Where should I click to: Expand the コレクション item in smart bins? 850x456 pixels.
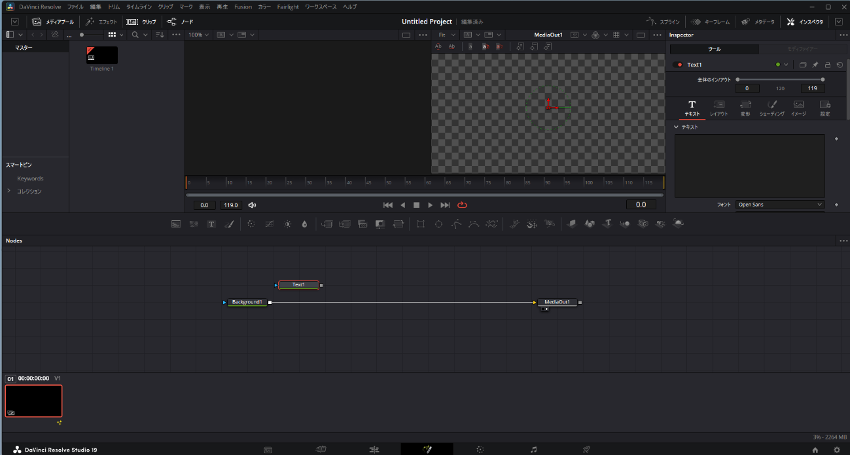pos(9,190)
